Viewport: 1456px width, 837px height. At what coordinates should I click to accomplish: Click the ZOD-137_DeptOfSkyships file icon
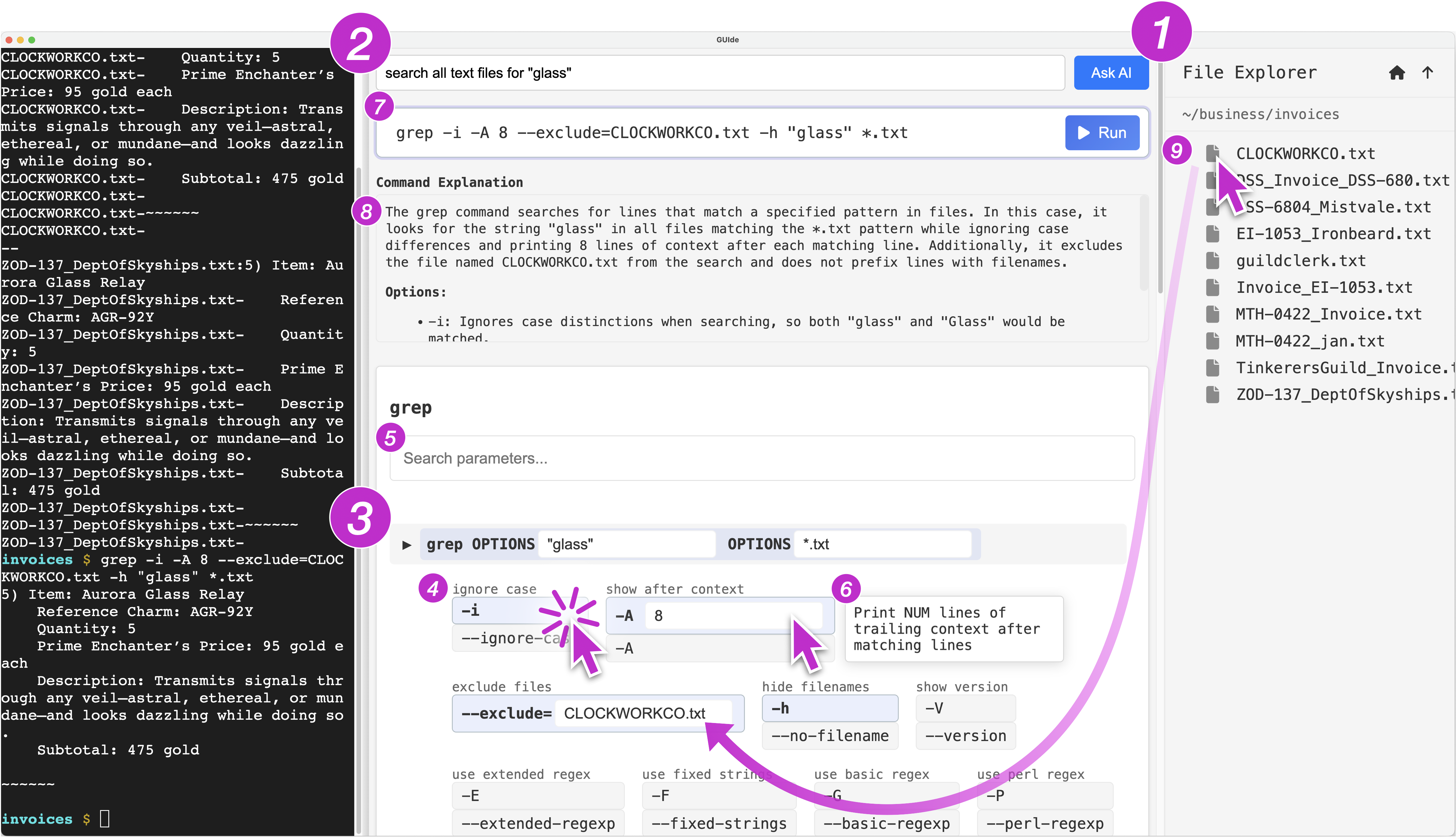tap(1213, 395)
